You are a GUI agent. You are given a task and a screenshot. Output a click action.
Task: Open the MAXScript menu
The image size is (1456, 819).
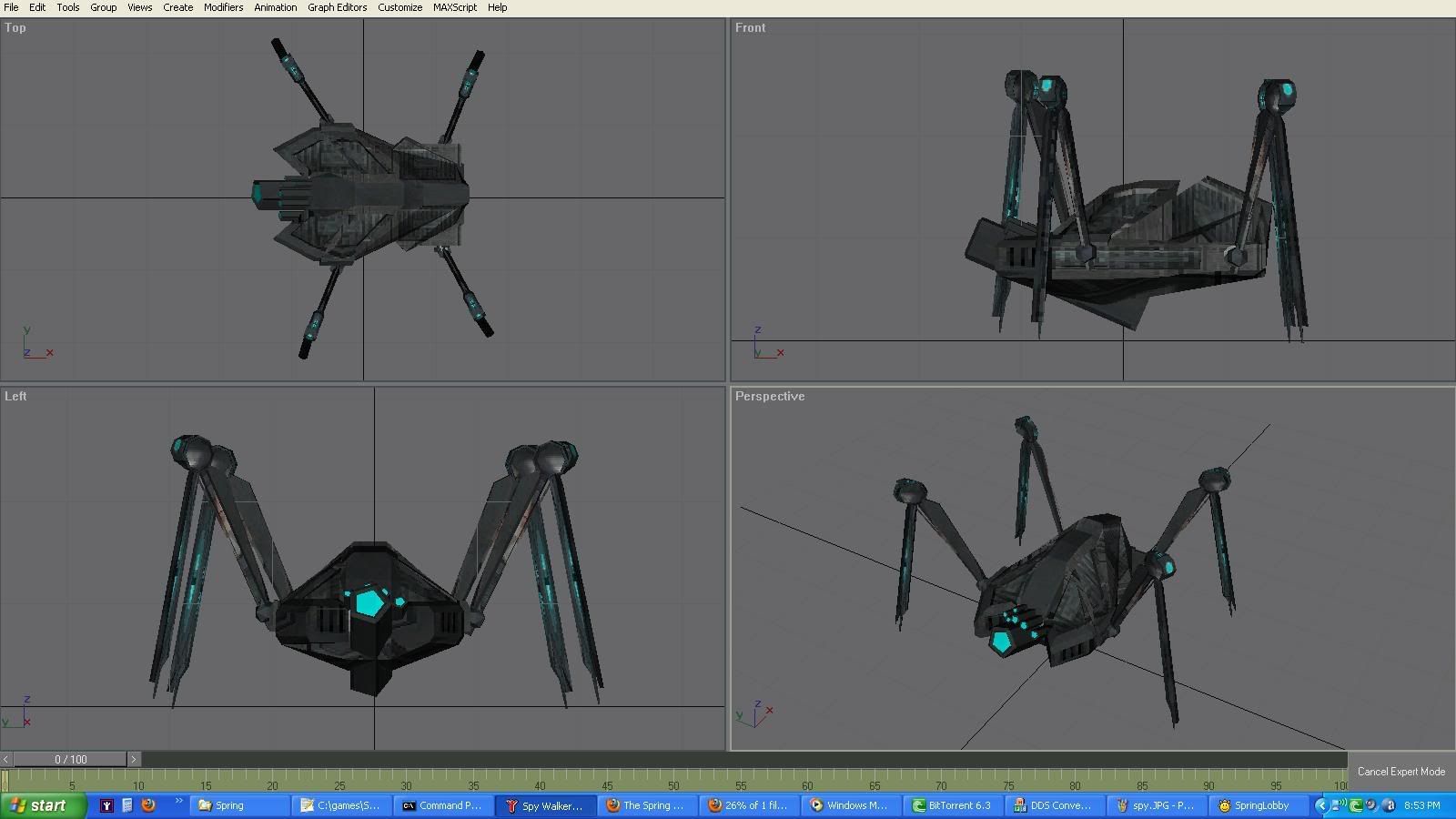click(x=455, y=7)
